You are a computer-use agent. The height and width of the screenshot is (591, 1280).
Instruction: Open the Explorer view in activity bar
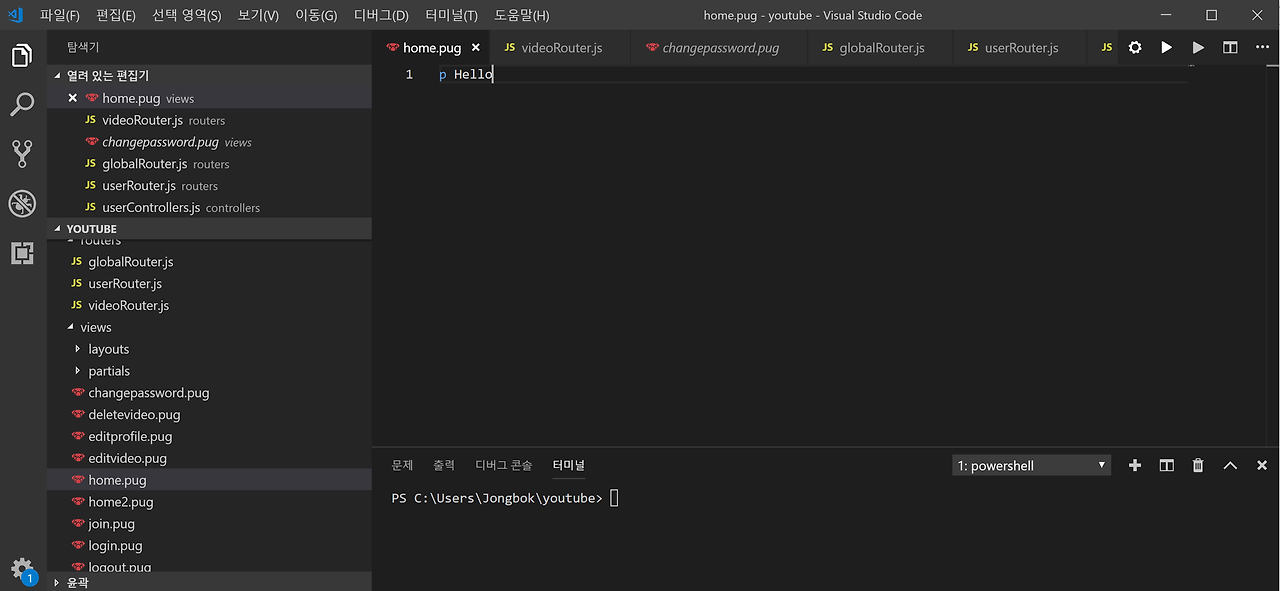pos(22,55)
